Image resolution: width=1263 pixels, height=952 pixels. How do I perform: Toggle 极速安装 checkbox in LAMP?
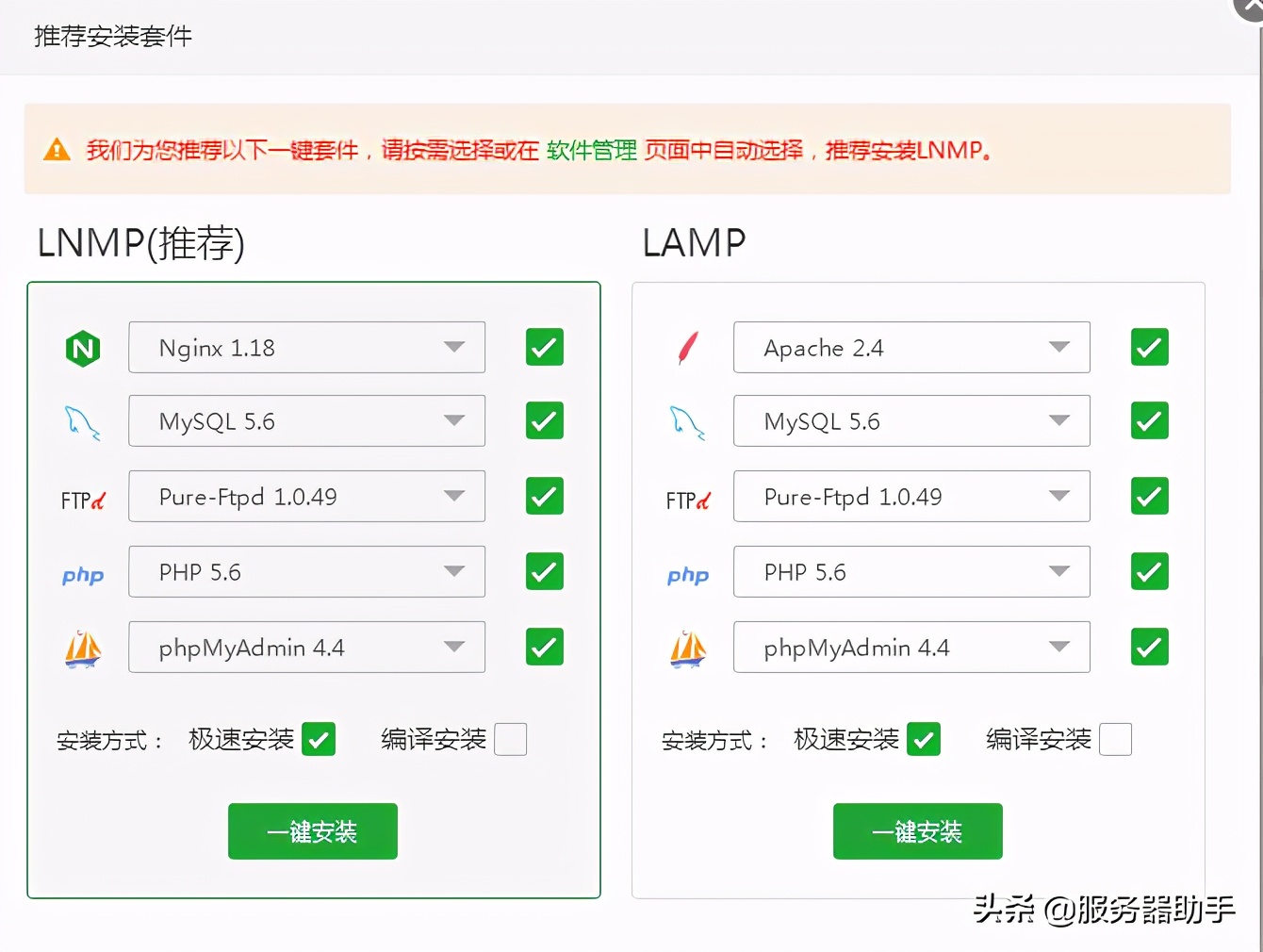[924, 739]
